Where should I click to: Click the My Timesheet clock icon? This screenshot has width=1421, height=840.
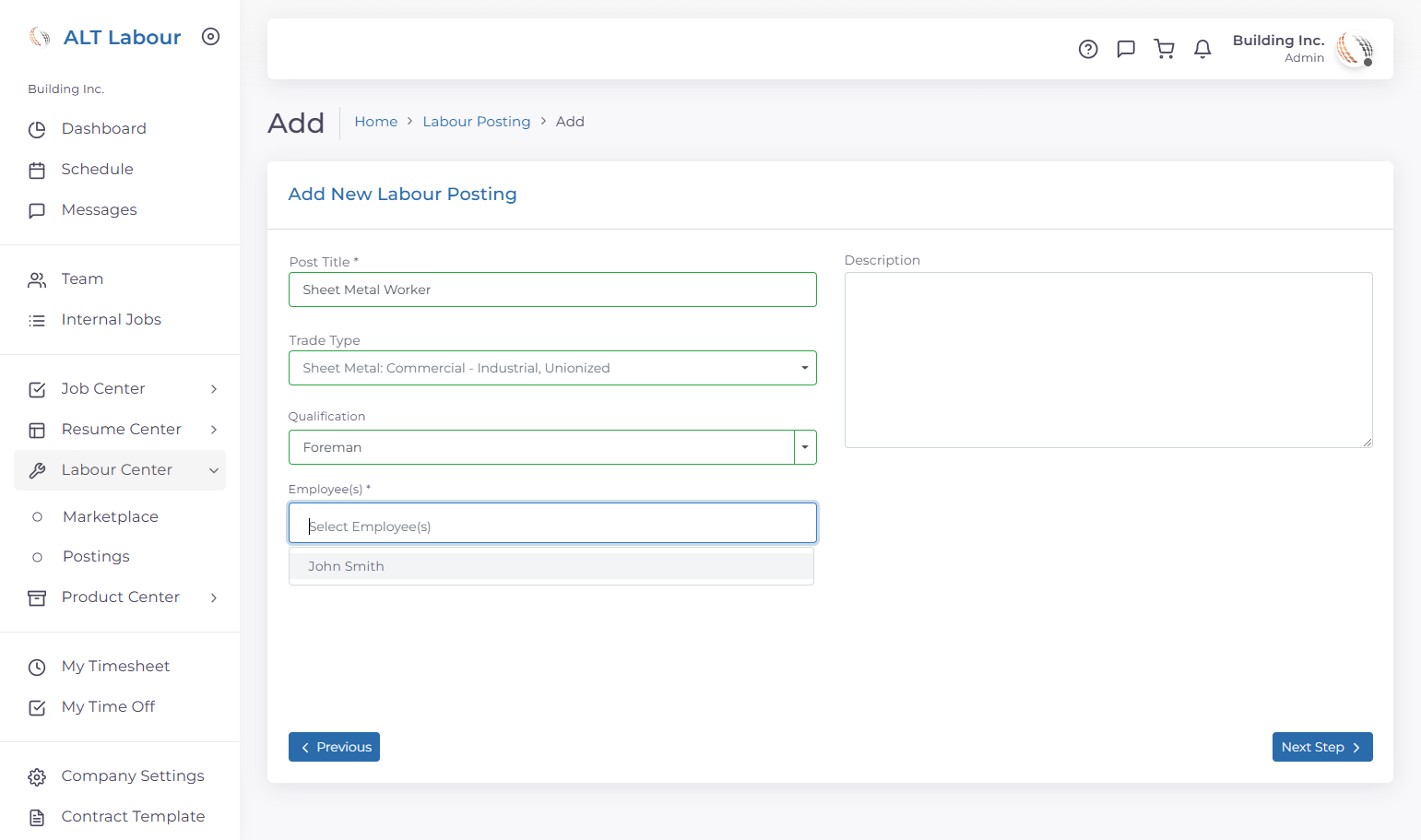[x=37, y=668]
